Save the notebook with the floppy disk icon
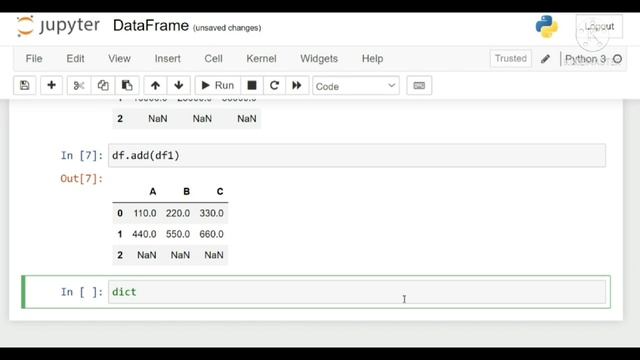Image resolution: width=640 pixels, height=360 pixels. (24, 85)
